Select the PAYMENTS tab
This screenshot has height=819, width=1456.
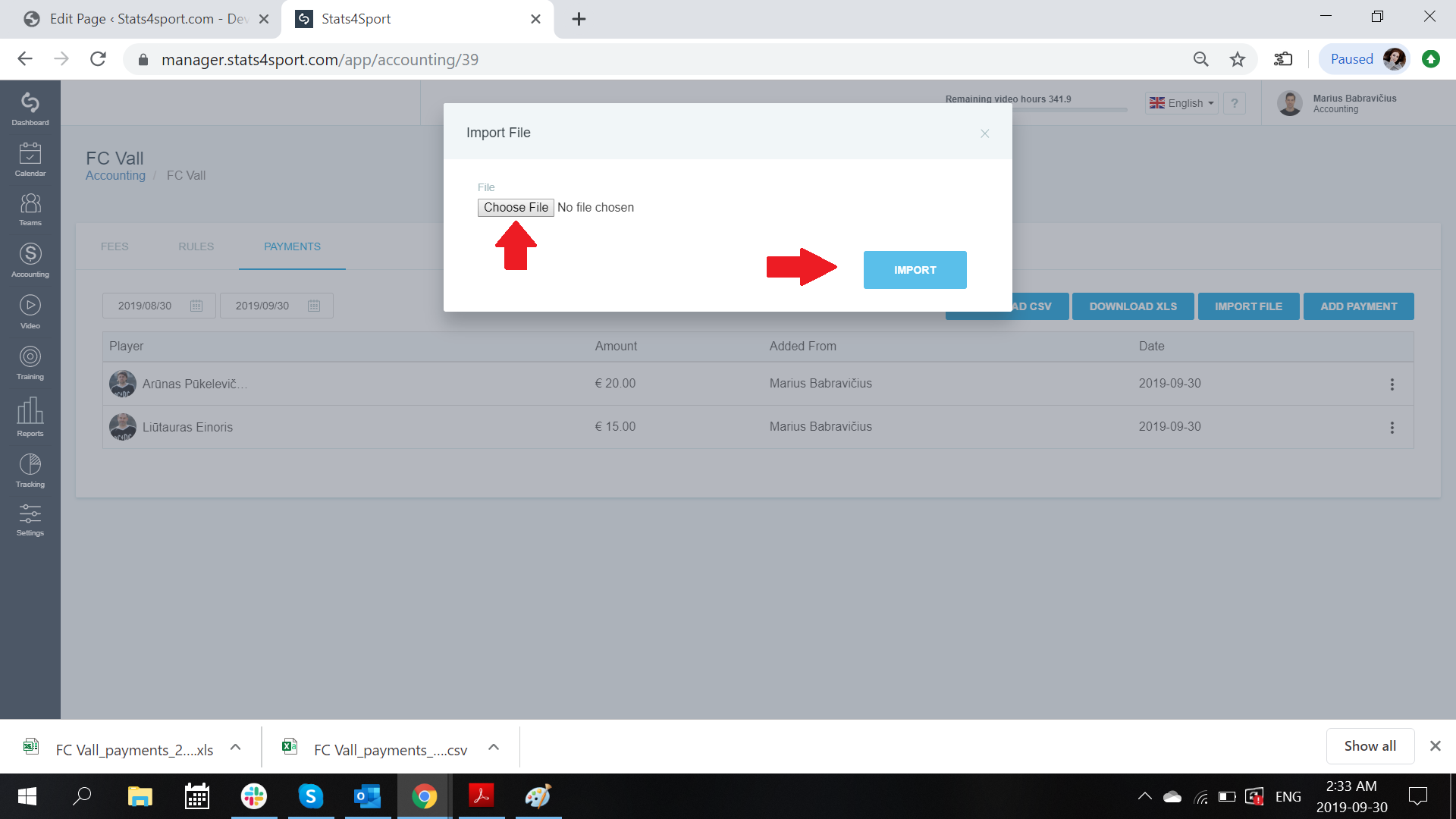point(292,246)
